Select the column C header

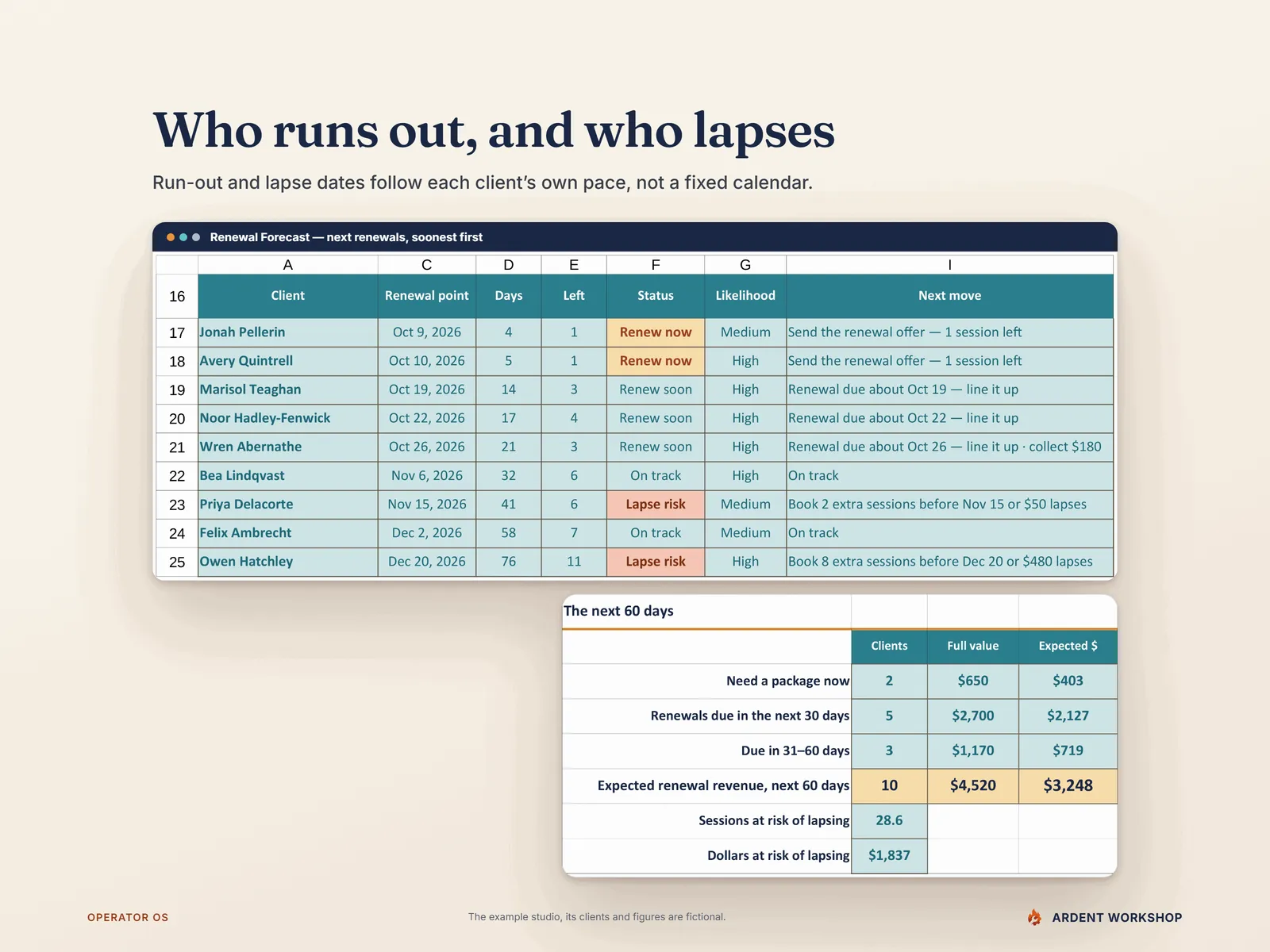[x=427, y=265]
